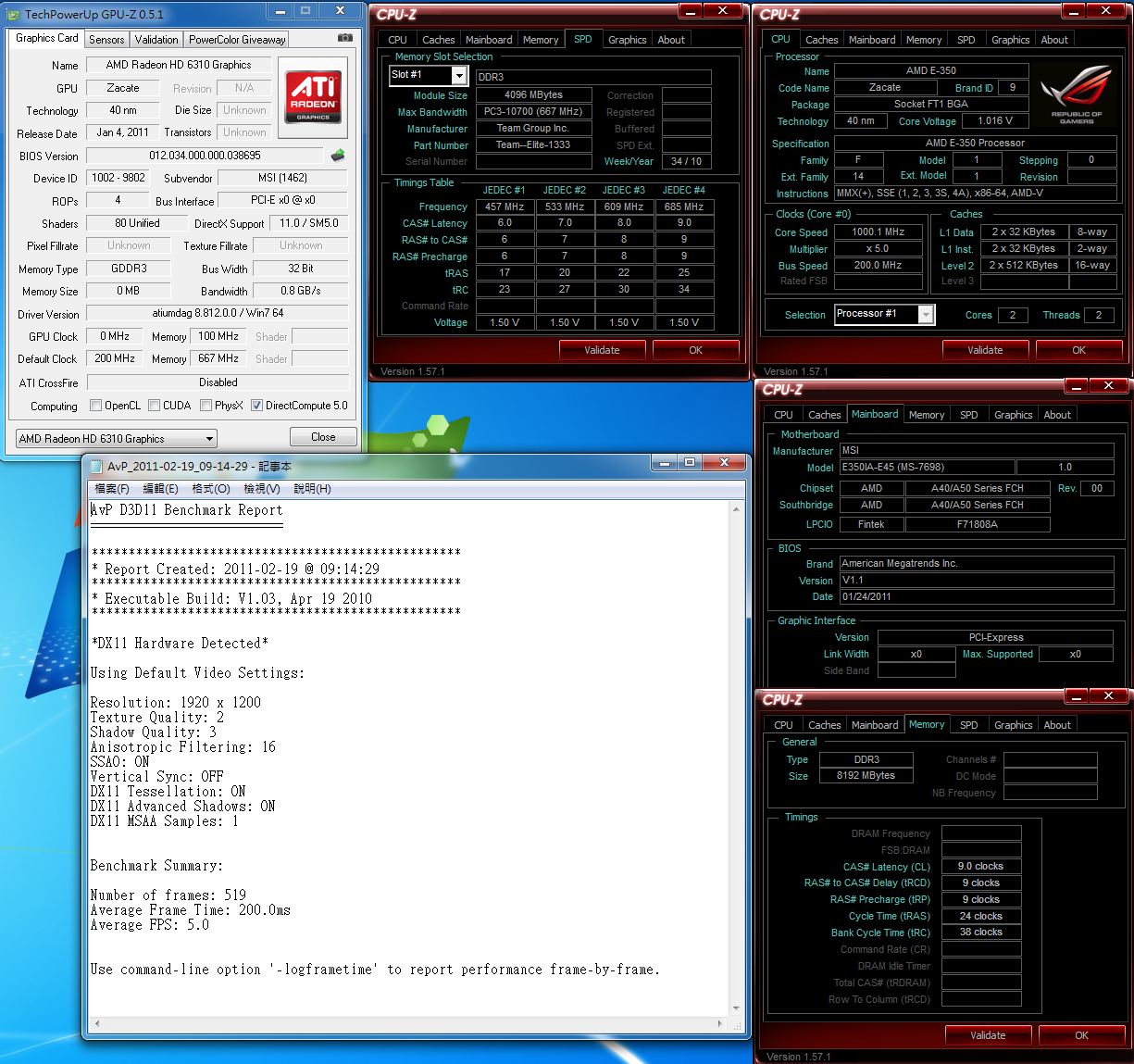Click the "E350IA-E45 (MS-7698)" model value
This screenshot has height=1064, width=1134.
coord(927,468)
